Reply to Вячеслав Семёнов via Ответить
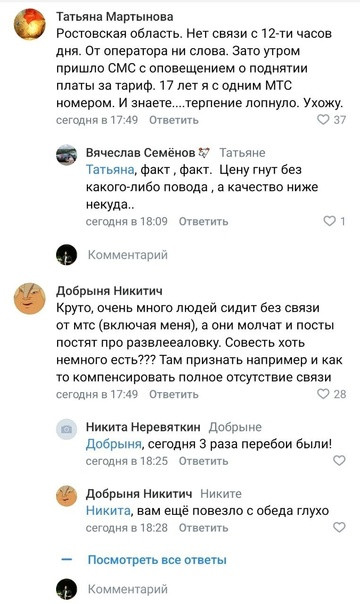 [203, 221]
